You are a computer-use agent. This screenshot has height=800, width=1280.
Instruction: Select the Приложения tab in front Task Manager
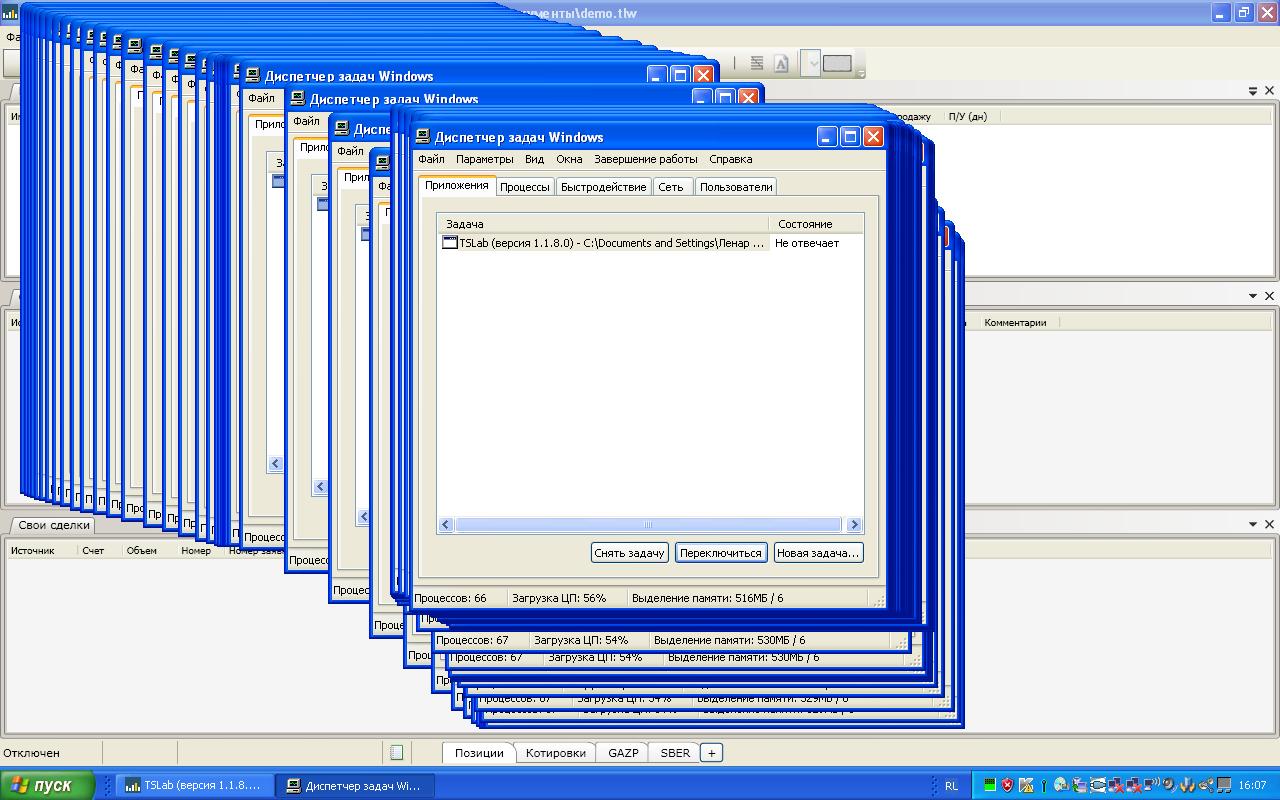point(456,185)
